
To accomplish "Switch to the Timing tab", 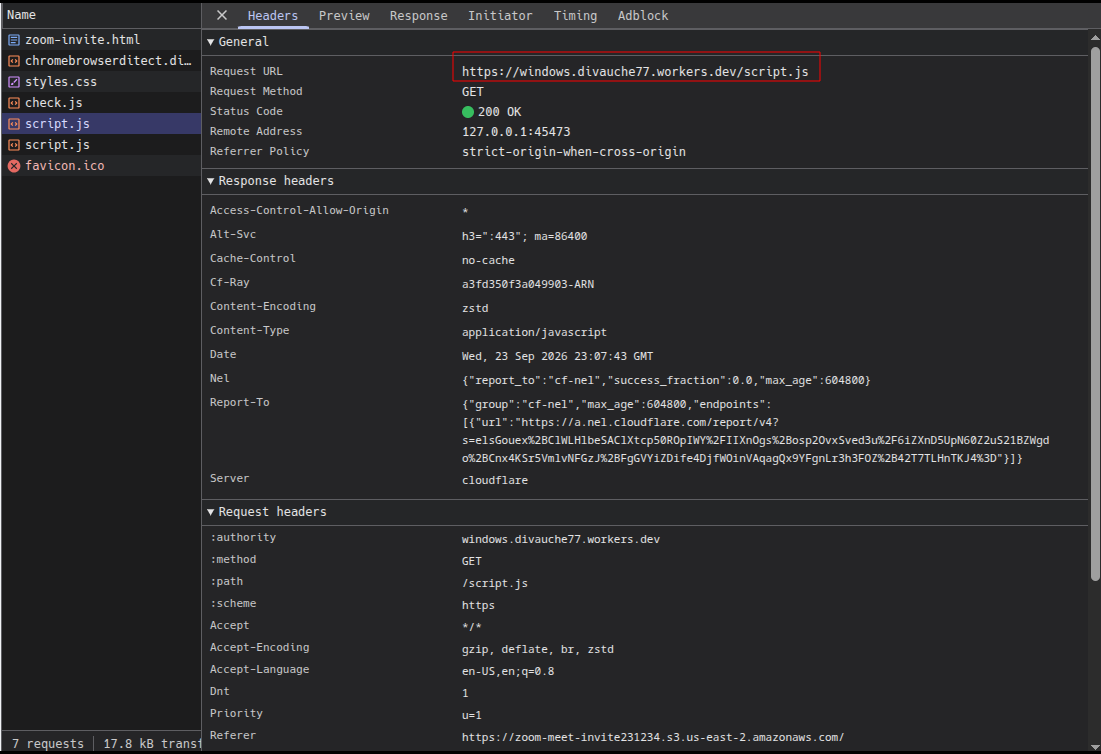I will tap(575, 15).
